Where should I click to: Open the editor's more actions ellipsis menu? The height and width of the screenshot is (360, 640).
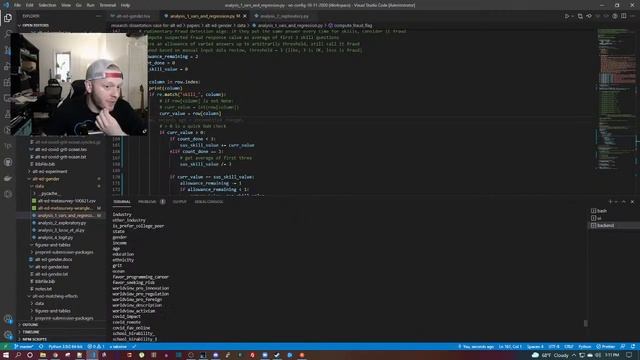[633, 16]
